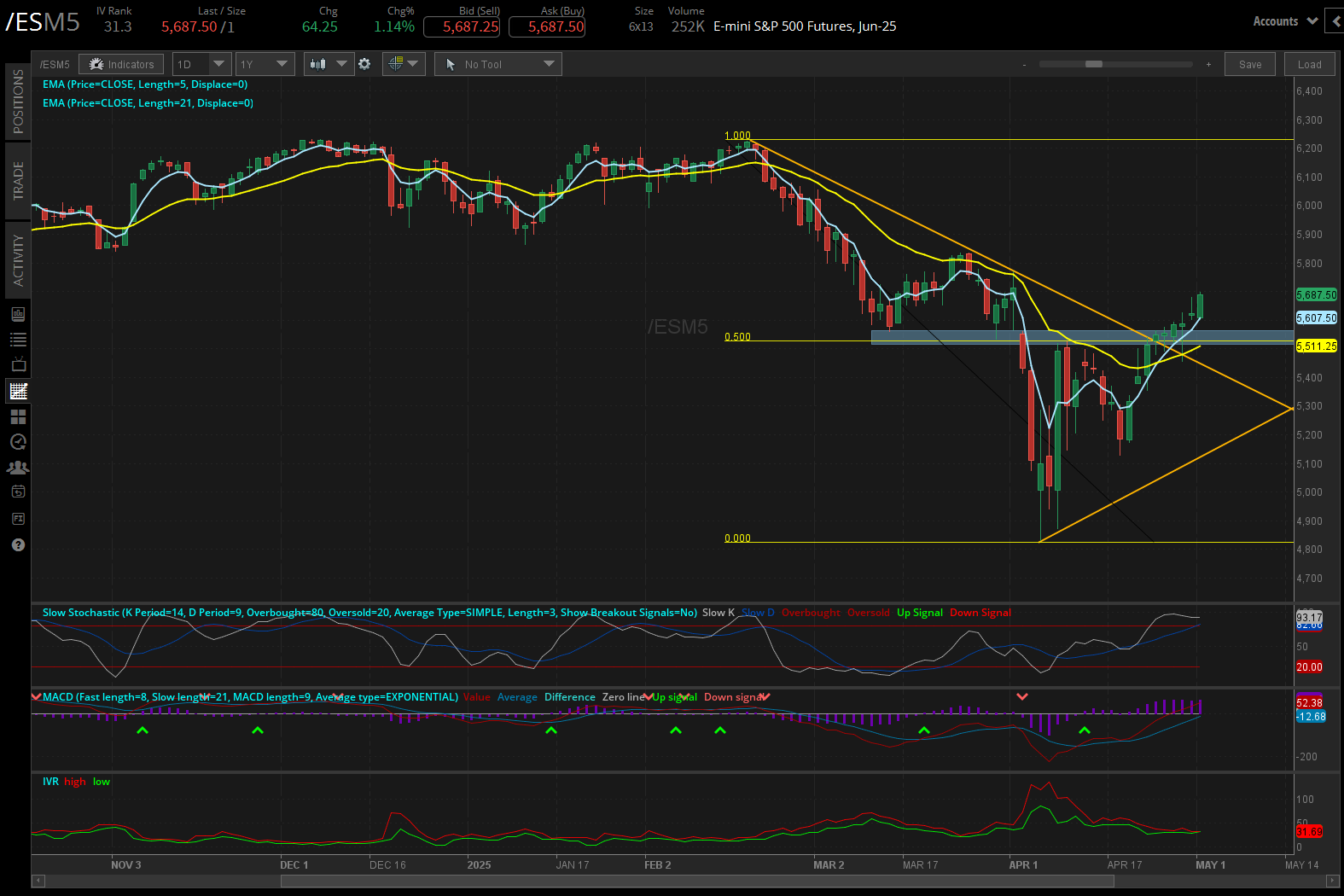Click the 2025 label on time axis

(x=479, y=865)
